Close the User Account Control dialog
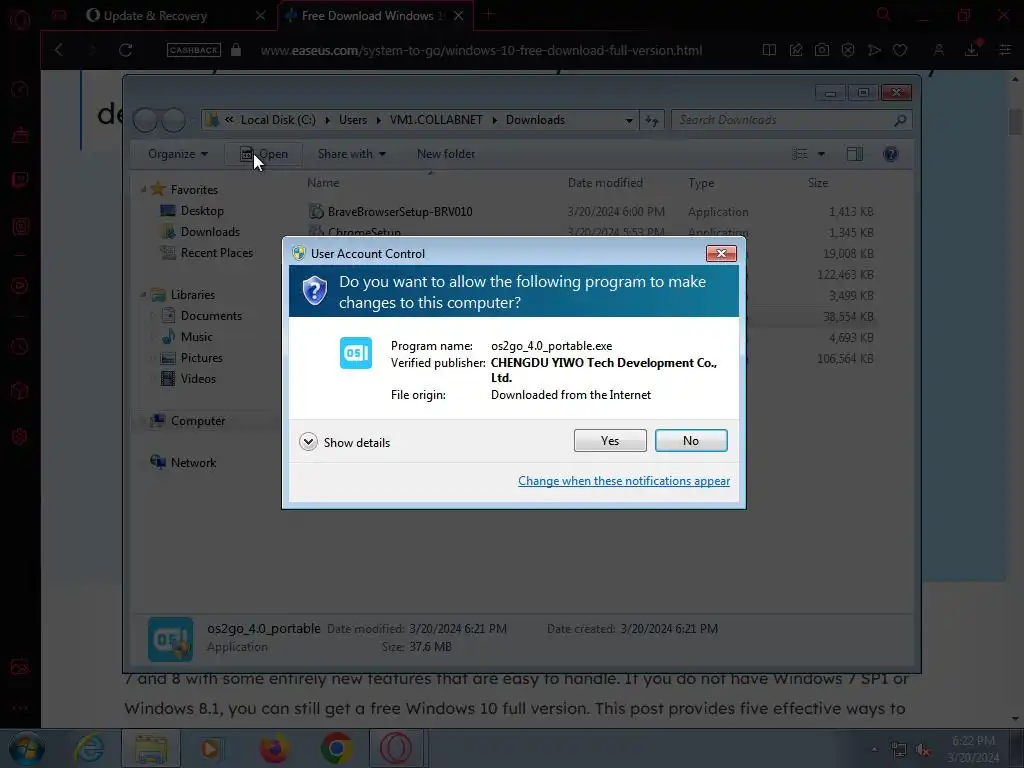The image size is (1024, 768). click(x=721, y=253)
